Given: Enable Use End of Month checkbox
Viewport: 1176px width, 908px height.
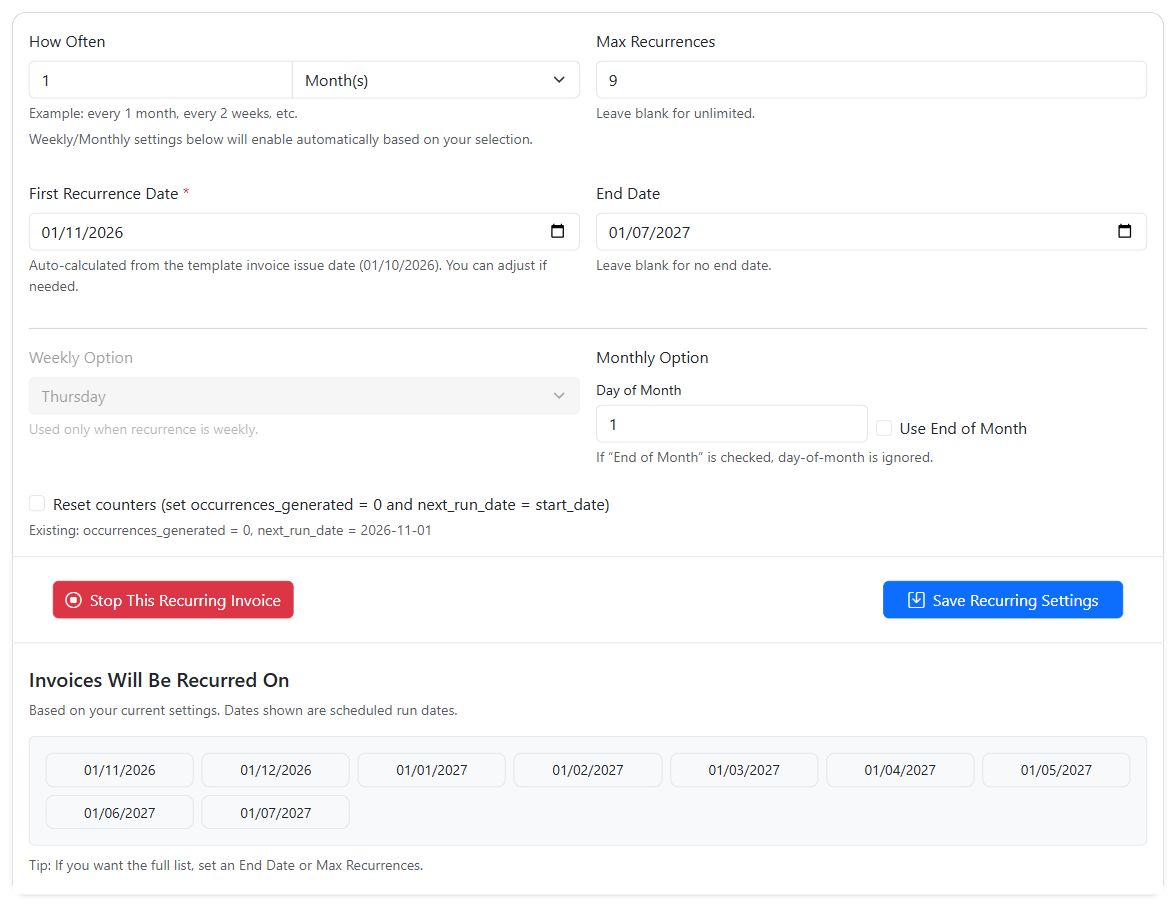Looking at the screenshot, I should (x=884, y=428).
